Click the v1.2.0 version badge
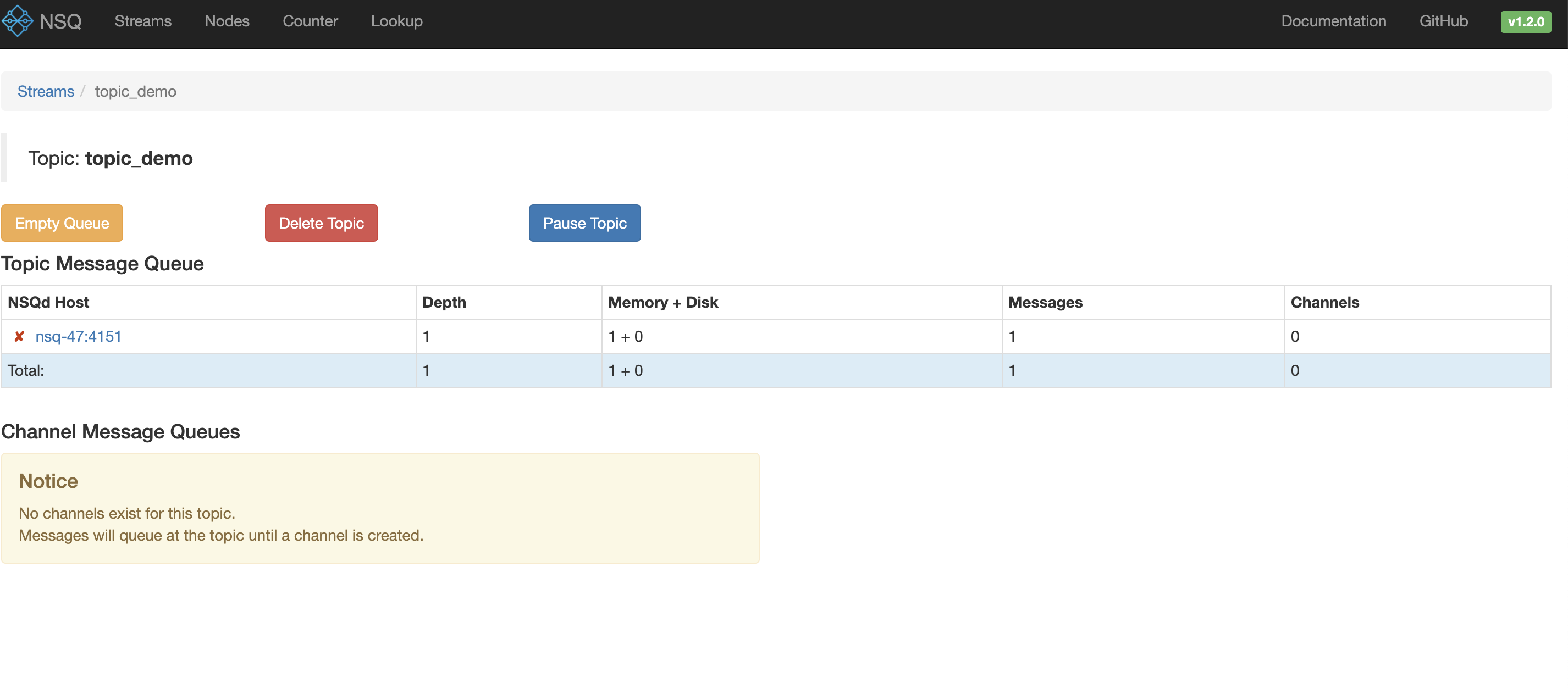 tap(1525, 22)
